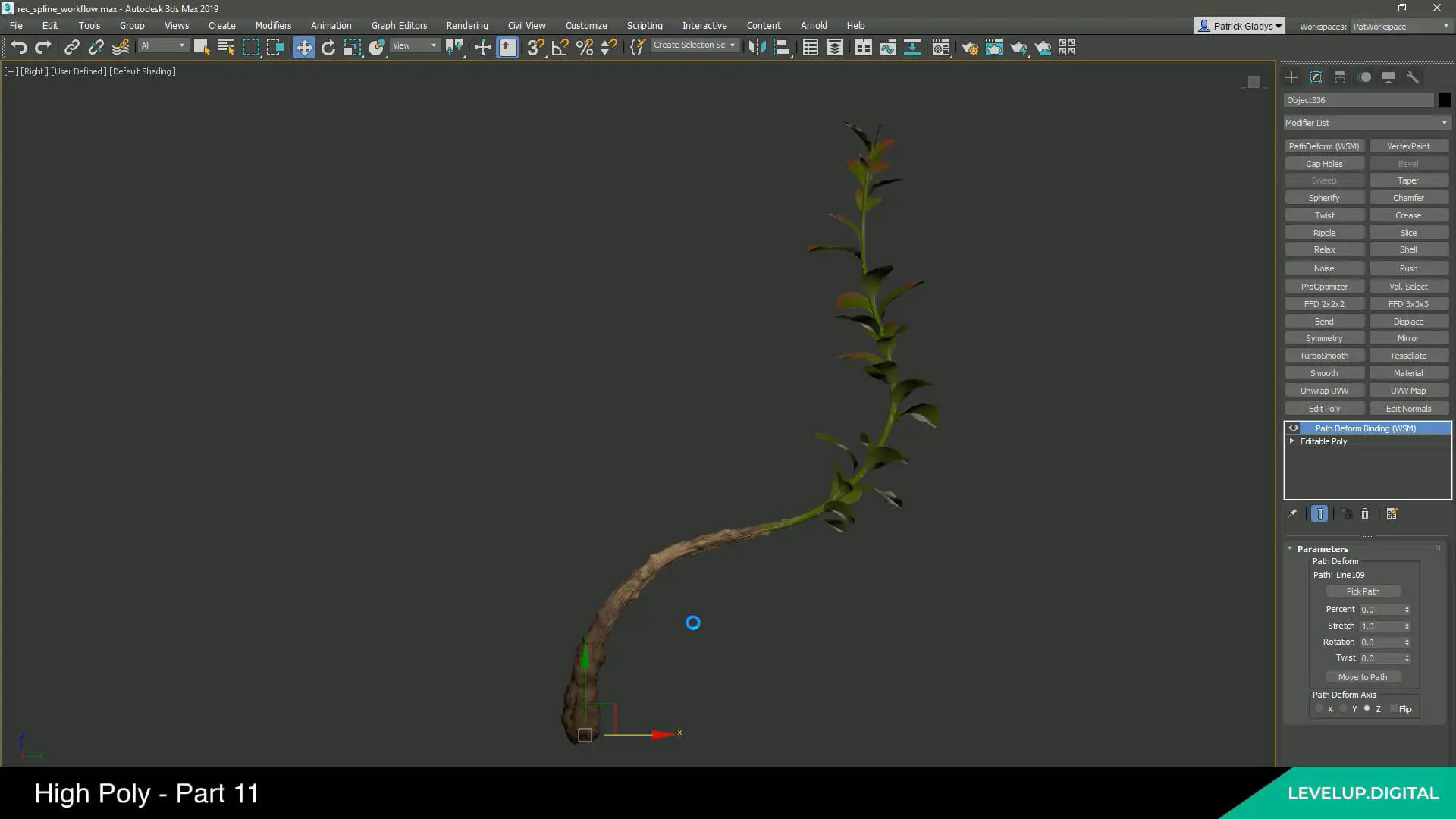
Task: Open the Patrick Gladys account dropdown
Action: coord(1240,26)
